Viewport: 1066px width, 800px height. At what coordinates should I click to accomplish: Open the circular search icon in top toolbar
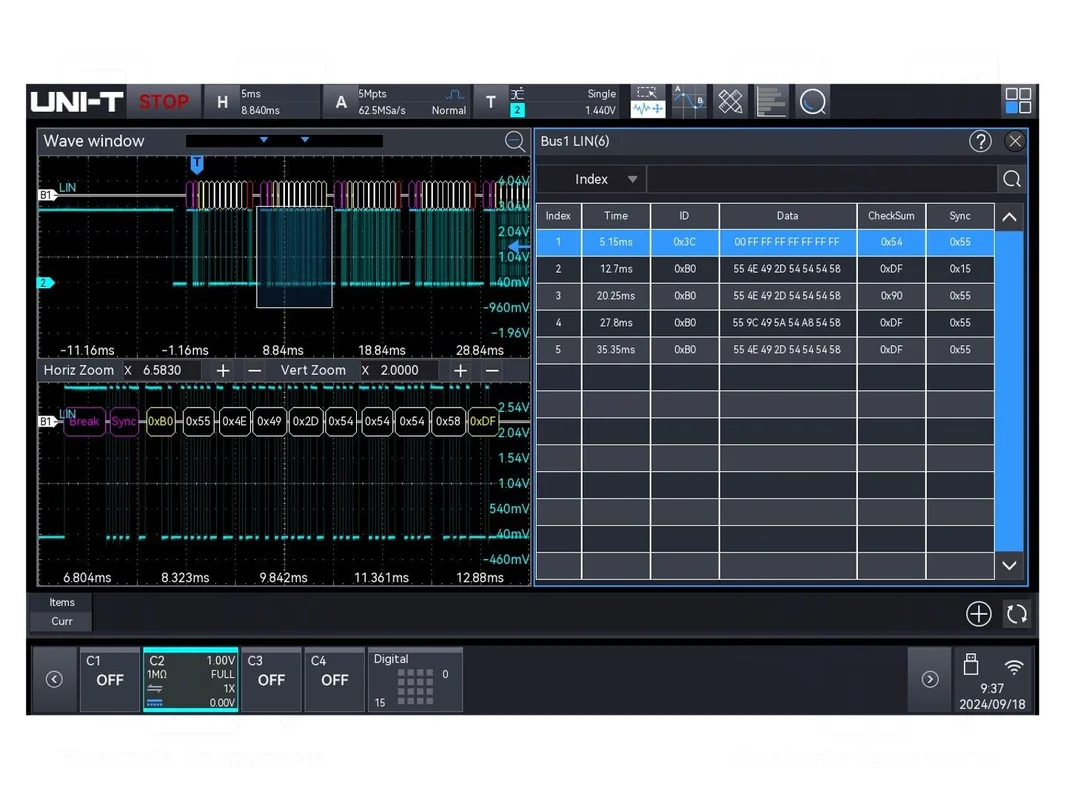coord(812,102)
